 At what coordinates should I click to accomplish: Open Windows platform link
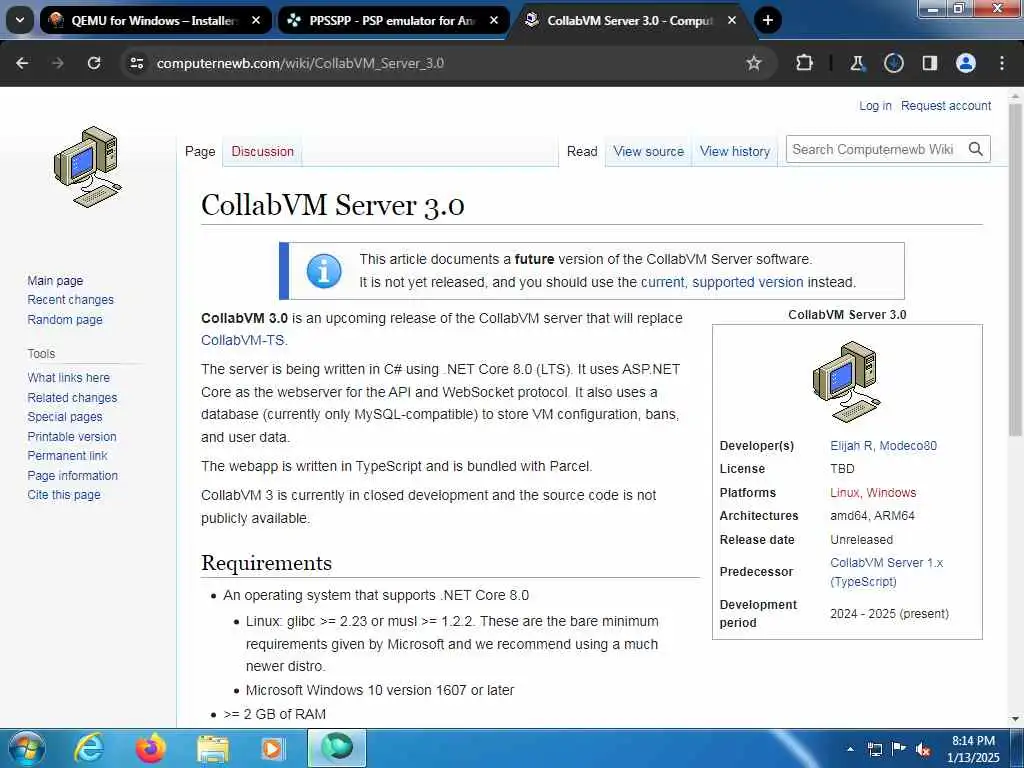(x=891, y=492)
